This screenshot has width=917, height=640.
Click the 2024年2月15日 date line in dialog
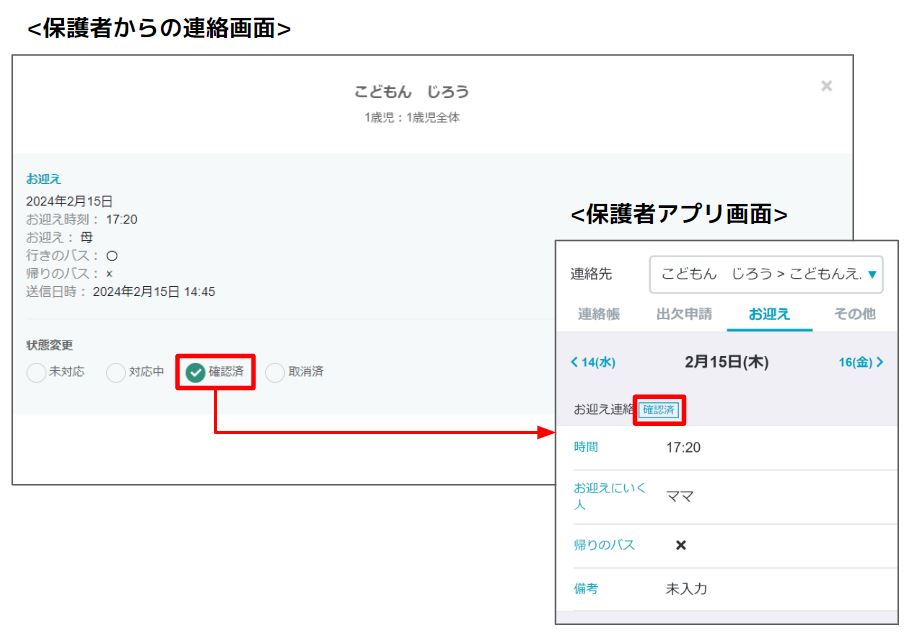69,201
